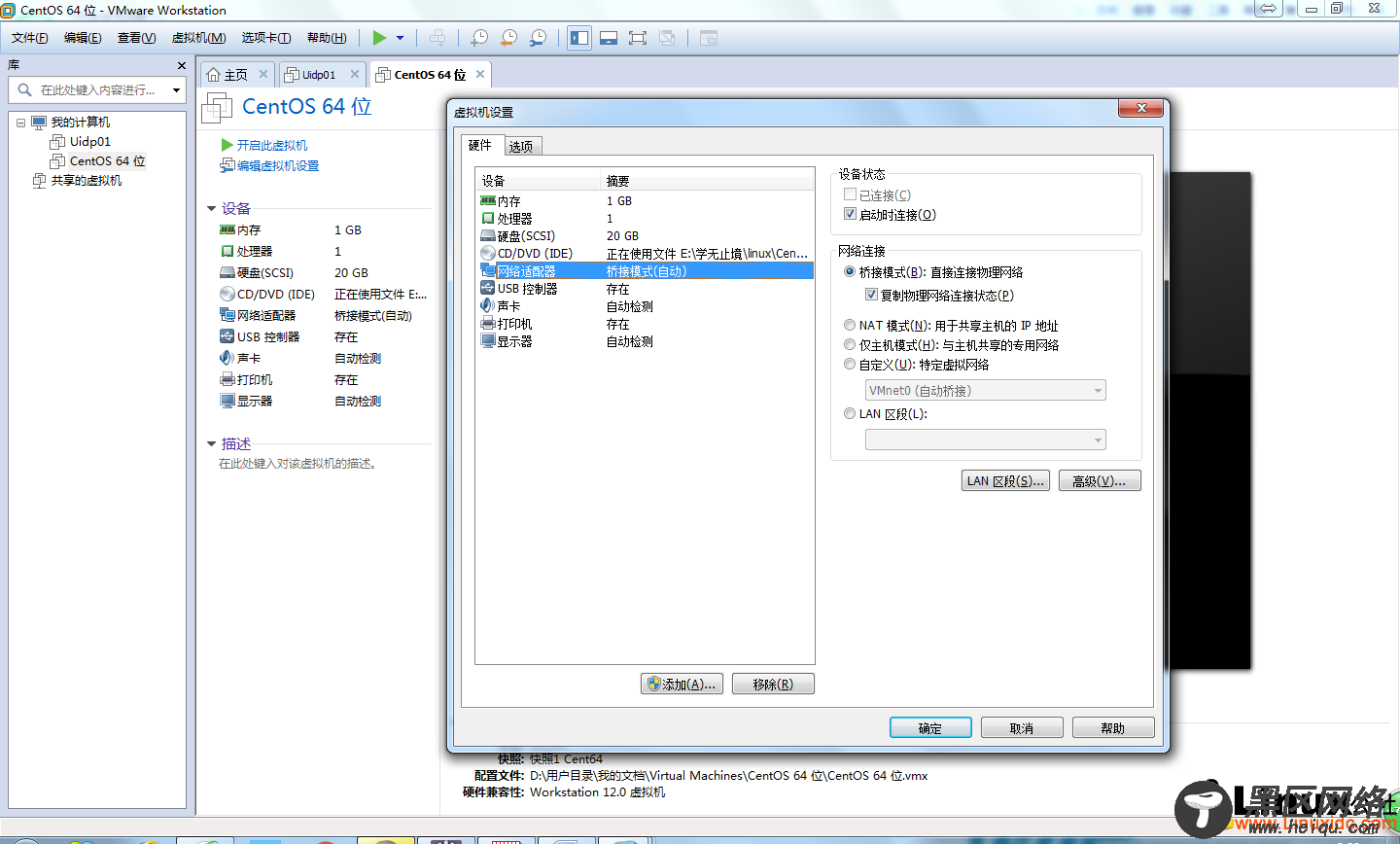The height and width of the screenshot is (844, 1400).
Task: Click the library search input field
Action: 96,89
